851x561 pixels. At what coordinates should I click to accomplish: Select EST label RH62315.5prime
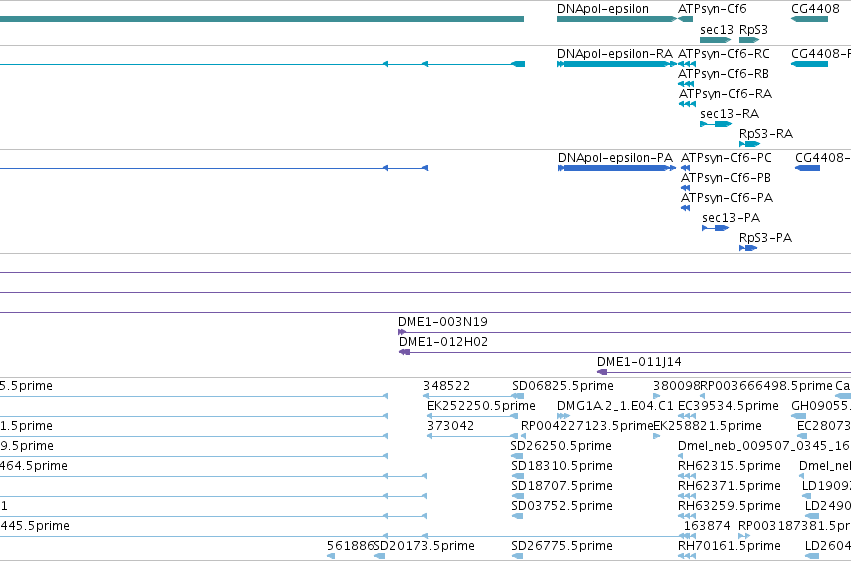click(729, 466)
